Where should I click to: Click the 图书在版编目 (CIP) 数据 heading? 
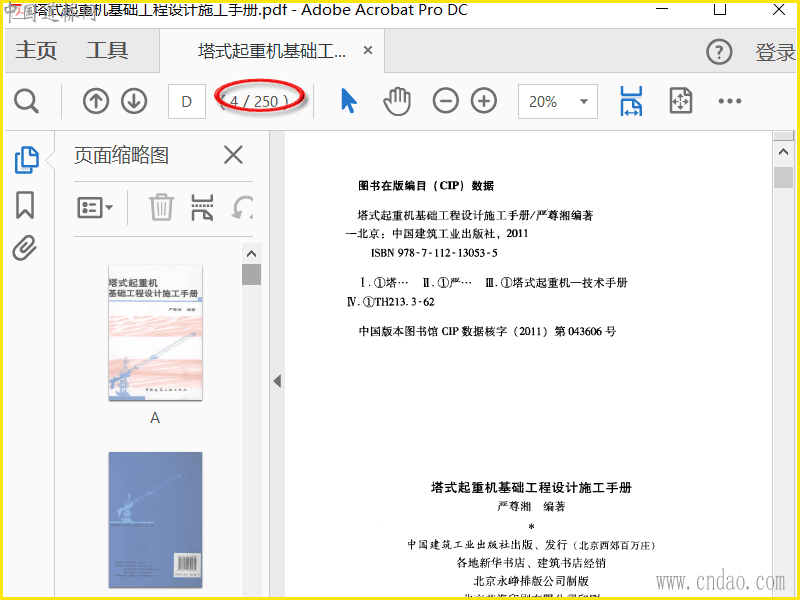426,186
